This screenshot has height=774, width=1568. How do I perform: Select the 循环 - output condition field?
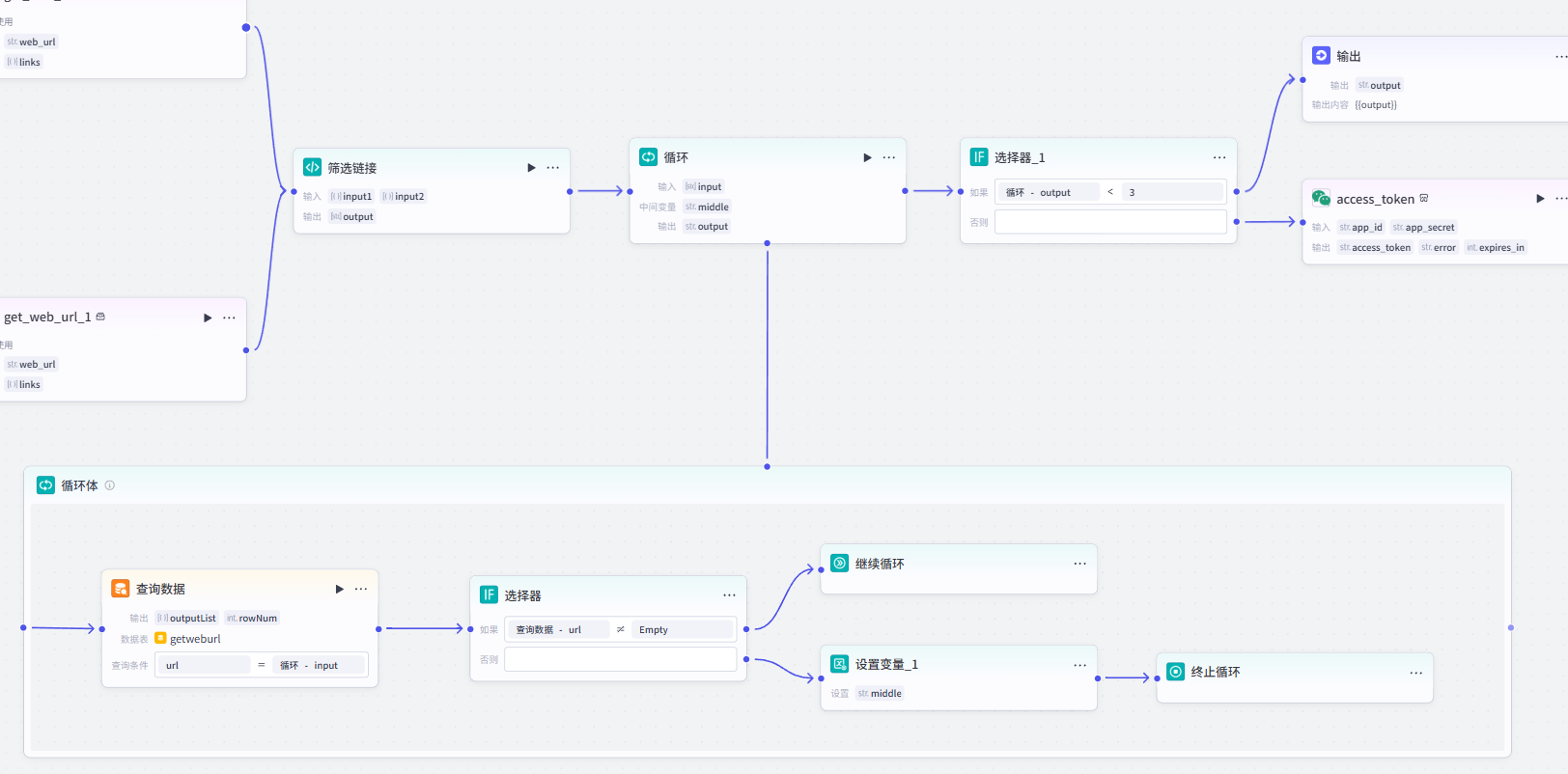[x=1049, y=192]
